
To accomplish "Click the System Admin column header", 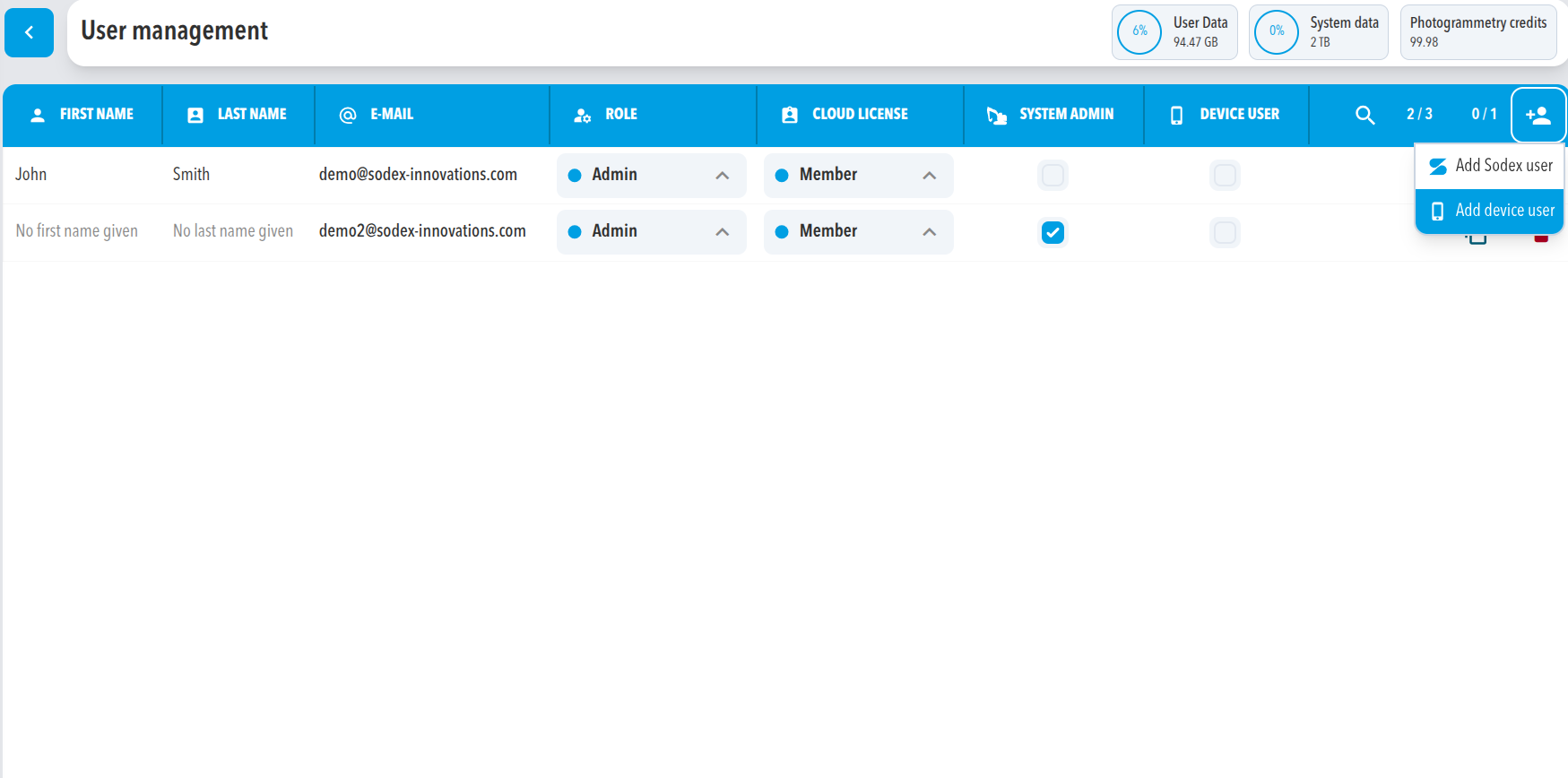I will tap(1053, 115).
